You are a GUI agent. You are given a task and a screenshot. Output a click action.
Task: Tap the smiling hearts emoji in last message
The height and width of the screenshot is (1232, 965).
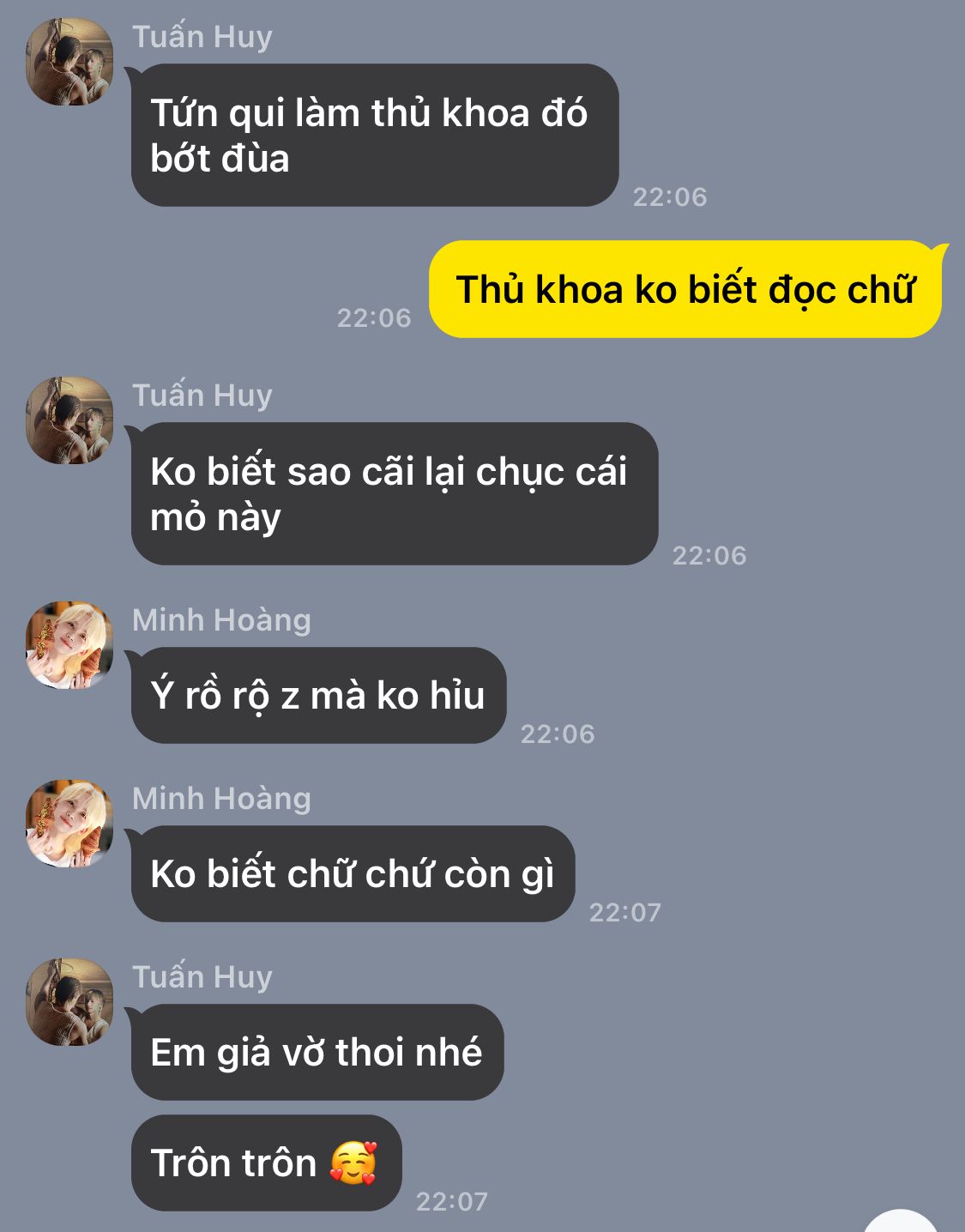(353, 1163)
